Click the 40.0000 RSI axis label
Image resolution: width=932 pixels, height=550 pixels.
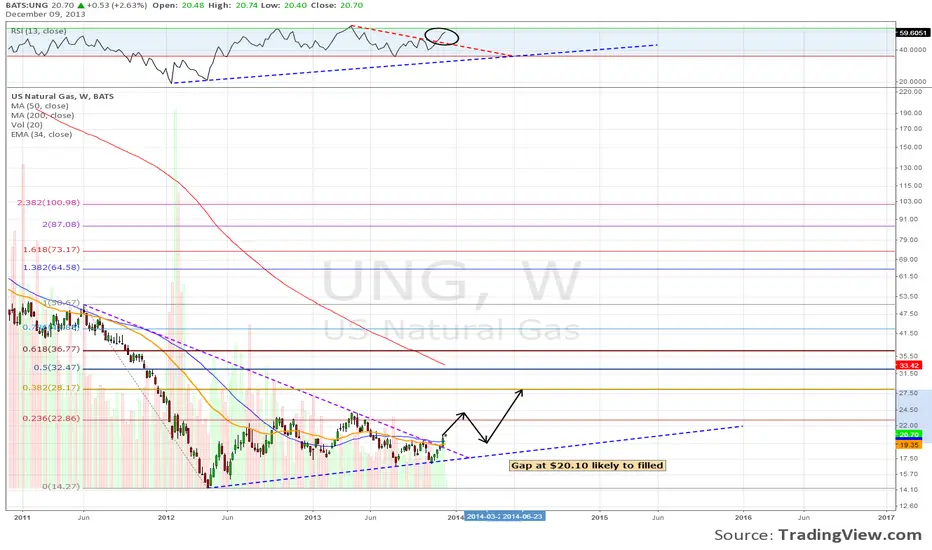[912, 50]
